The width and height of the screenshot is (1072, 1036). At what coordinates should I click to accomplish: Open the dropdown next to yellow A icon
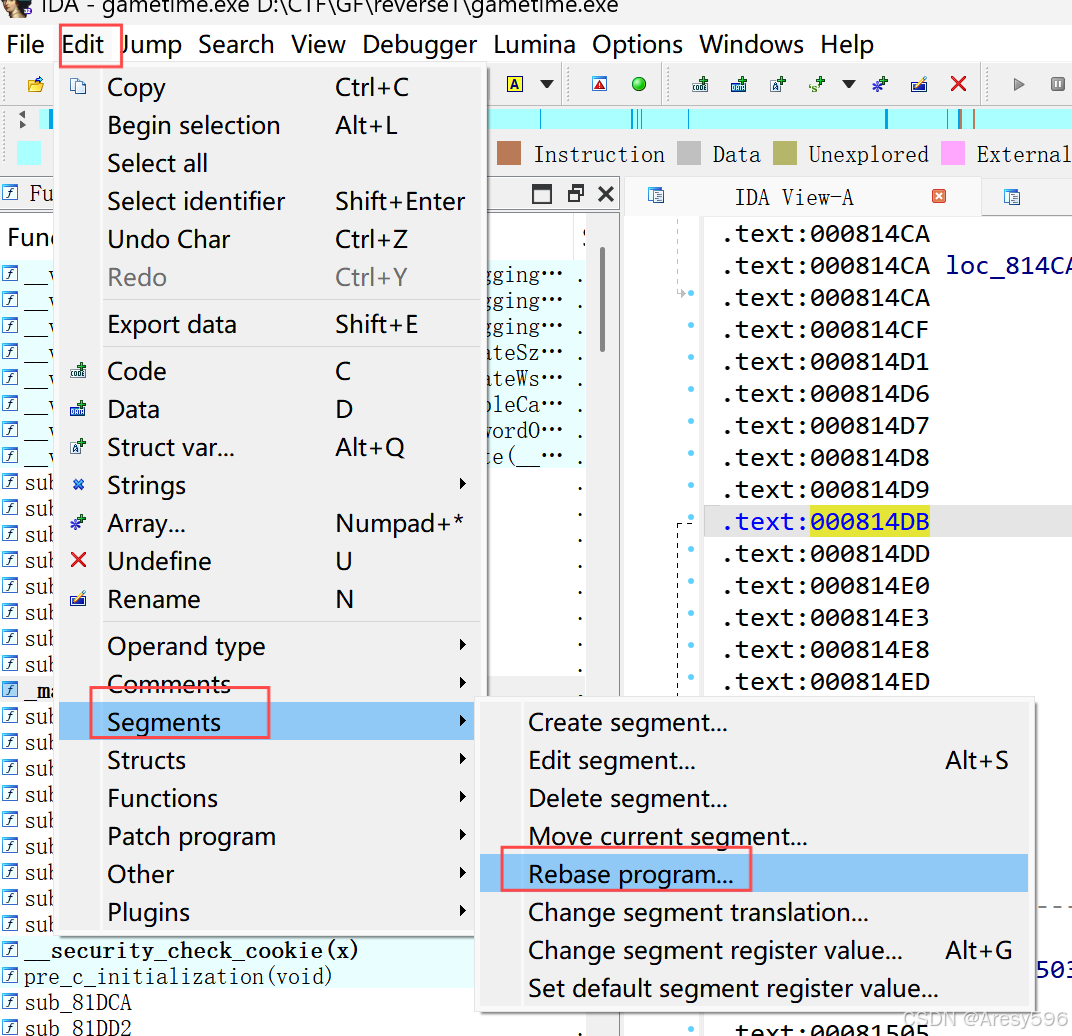pyautogui.click(x=547, y=84)
